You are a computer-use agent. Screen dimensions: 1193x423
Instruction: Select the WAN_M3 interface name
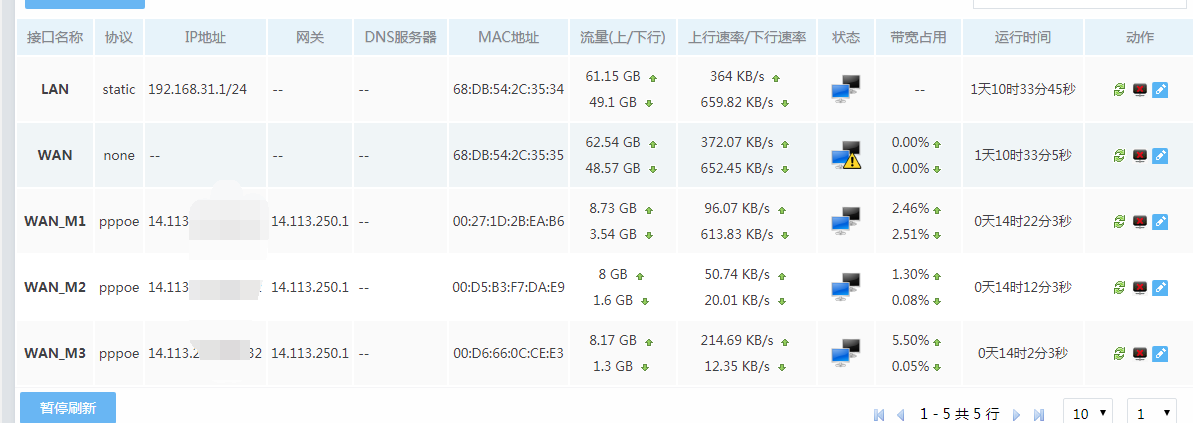pos(55,353)
